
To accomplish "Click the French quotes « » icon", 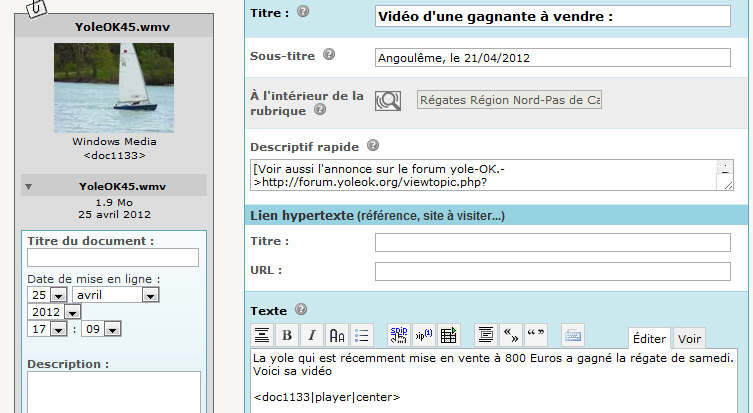I will (510, 335).
